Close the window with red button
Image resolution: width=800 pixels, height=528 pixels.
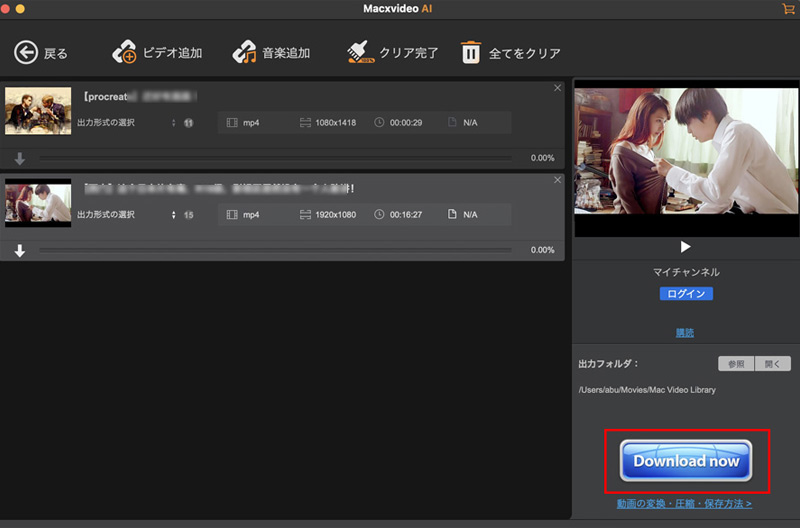click(x=5, y=9)
